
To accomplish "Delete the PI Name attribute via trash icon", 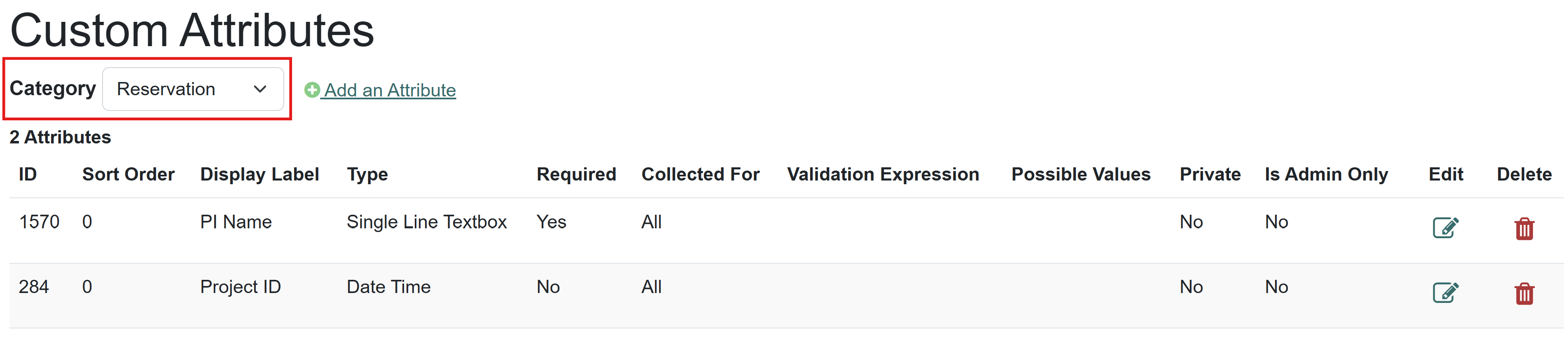I will coord(1525,229).
